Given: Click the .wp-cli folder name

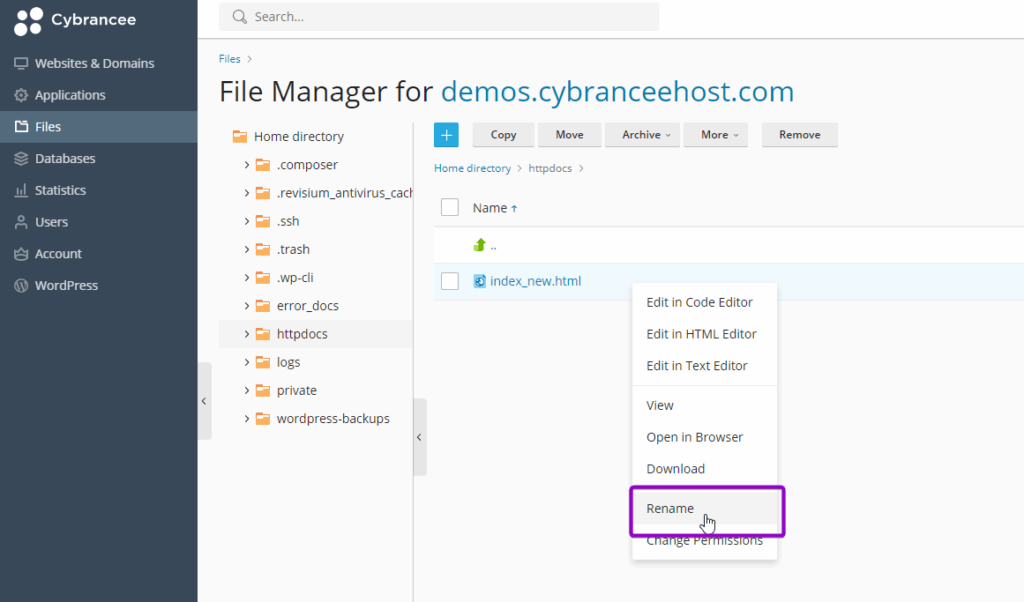Looking at the screenshot, I should point(295,277).
